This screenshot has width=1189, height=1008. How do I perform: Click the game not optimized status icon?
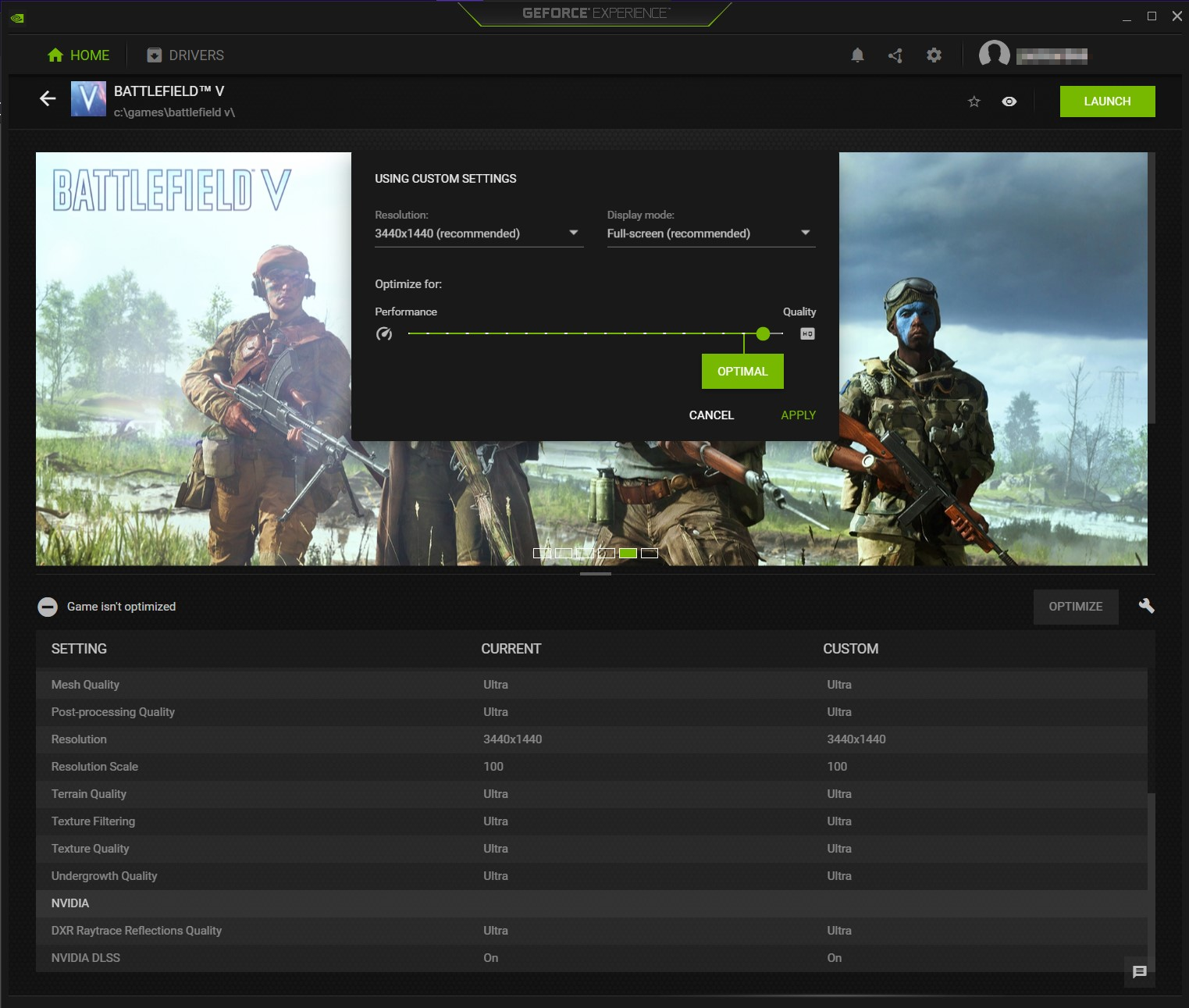pyautogui.click(x=48, y=607)
